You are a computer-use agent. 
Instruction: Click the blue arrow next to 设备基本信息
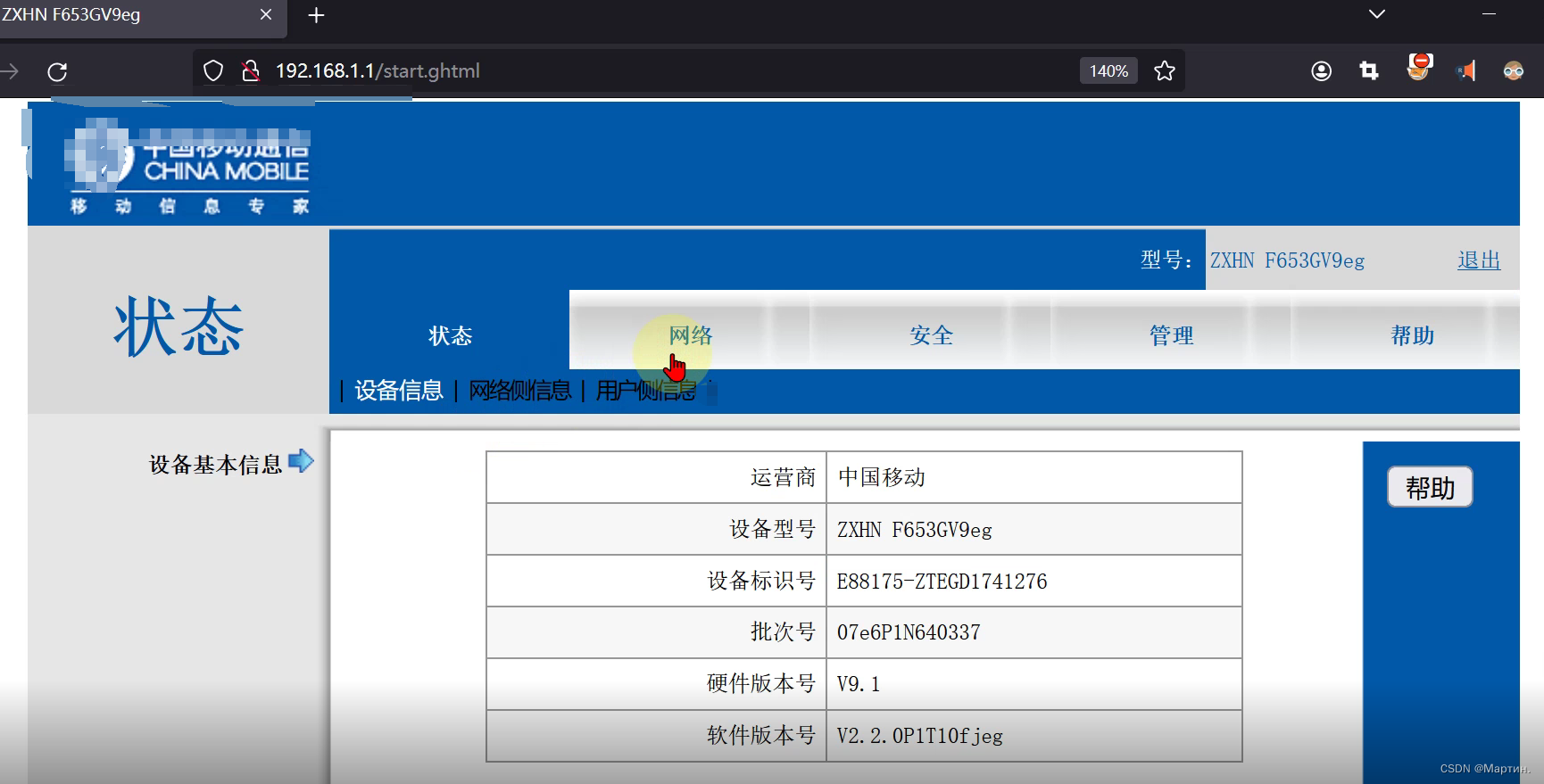(302, 461)
